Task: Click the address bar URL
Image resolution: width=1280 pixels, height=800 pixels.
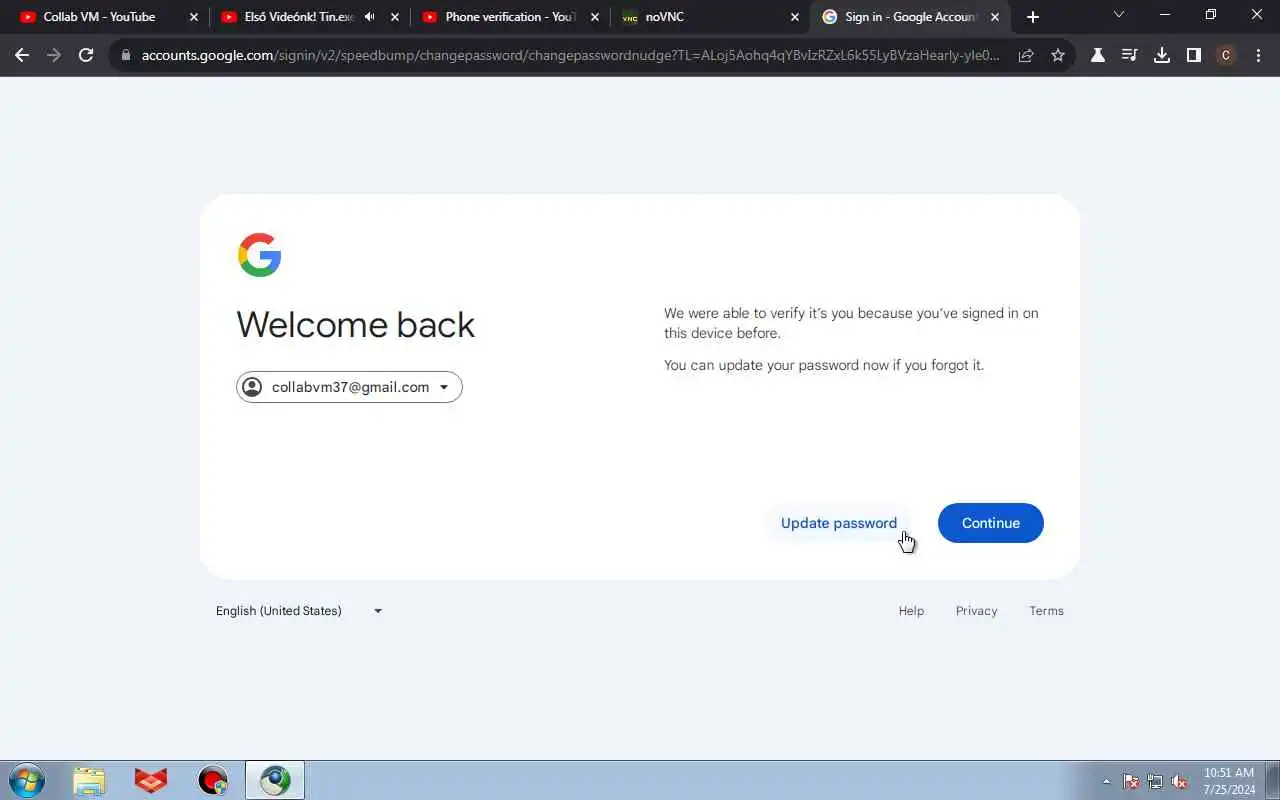Action: coord(570,55)
